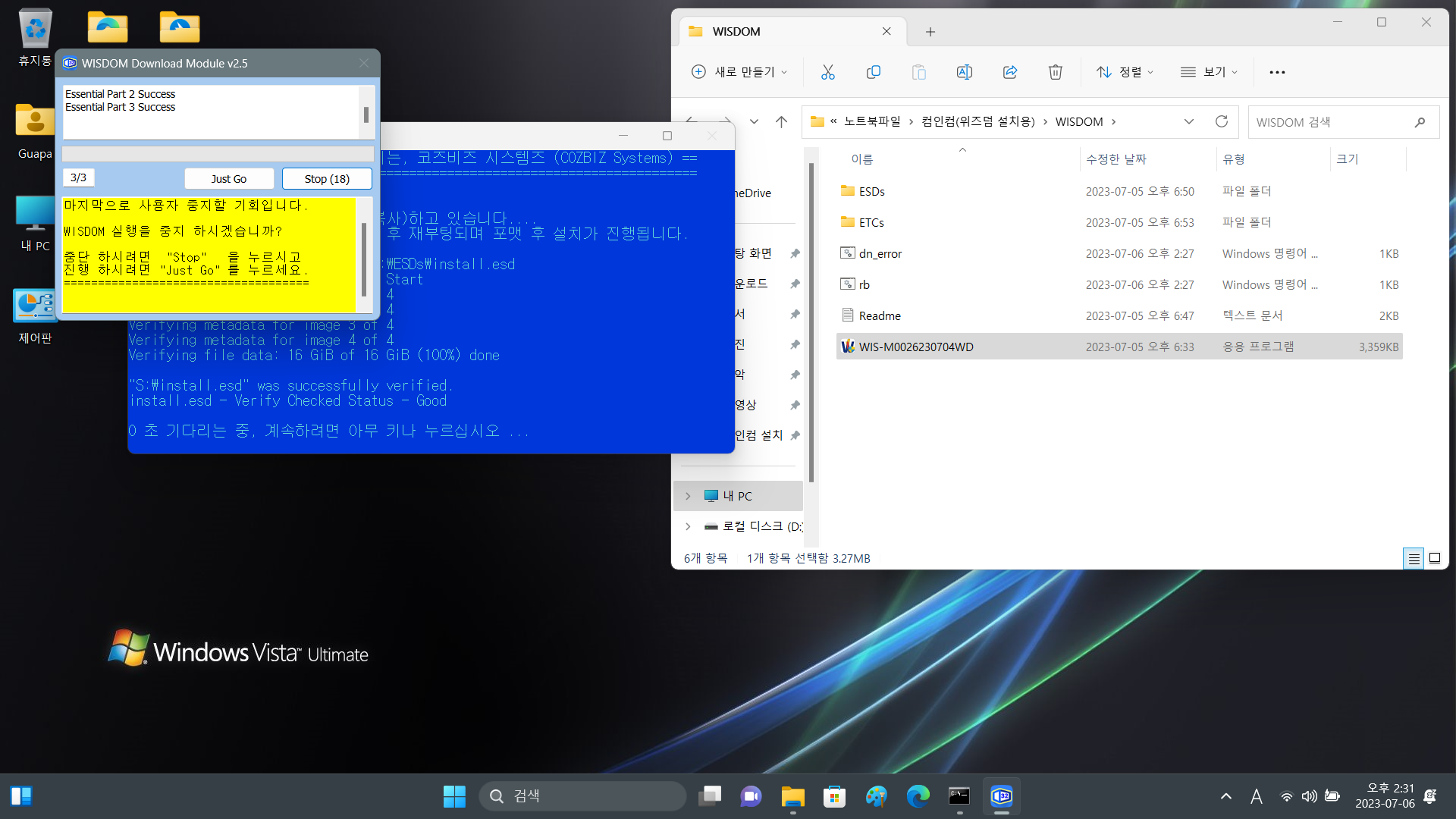Select the WISDOM Explorer tab
The image size is (1456, 819).
[792, 31]
